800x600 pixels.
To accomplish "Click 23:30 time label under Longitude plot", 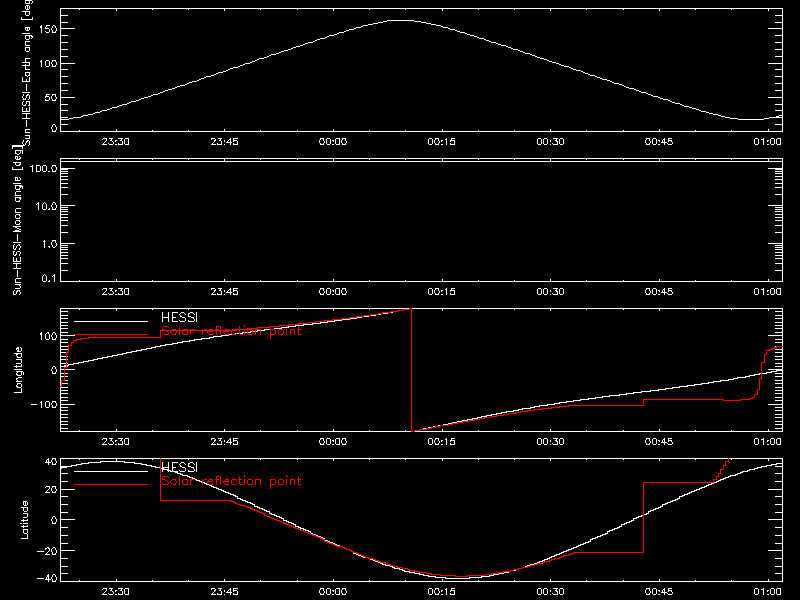I will (x=115, y=441).
